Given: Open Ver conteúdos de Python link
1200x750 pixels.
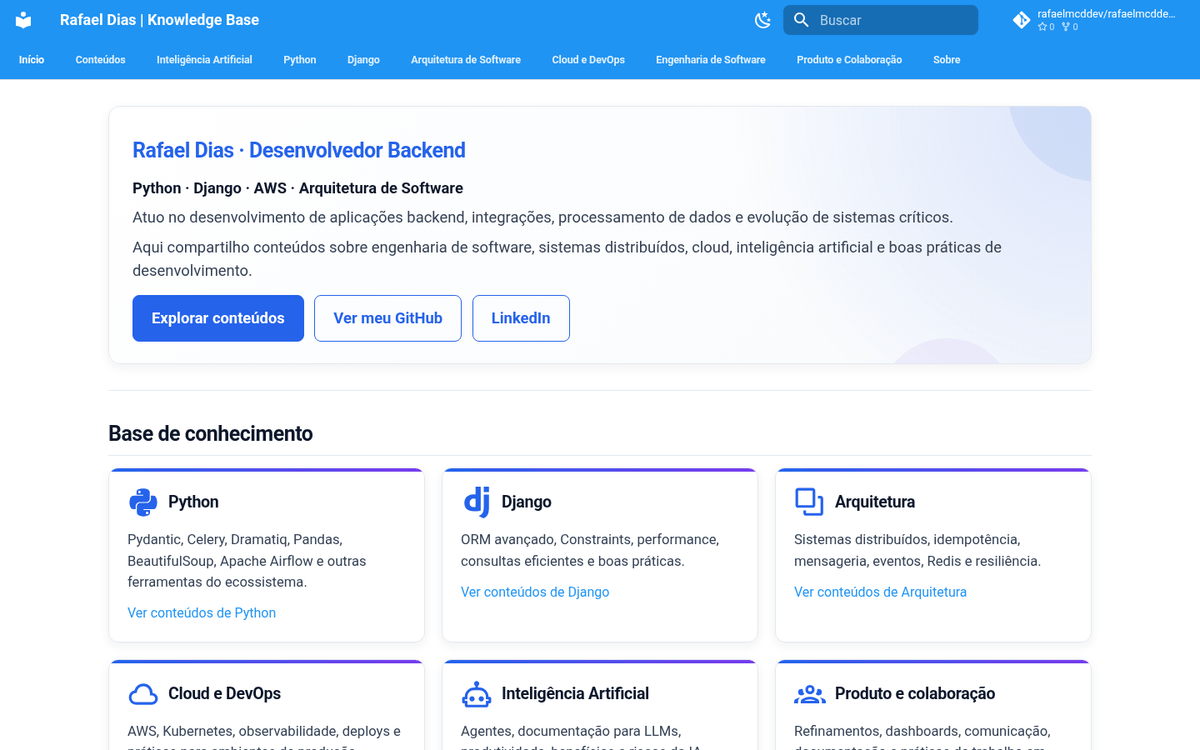Looking at the screenshot, I should pos(201,613).
